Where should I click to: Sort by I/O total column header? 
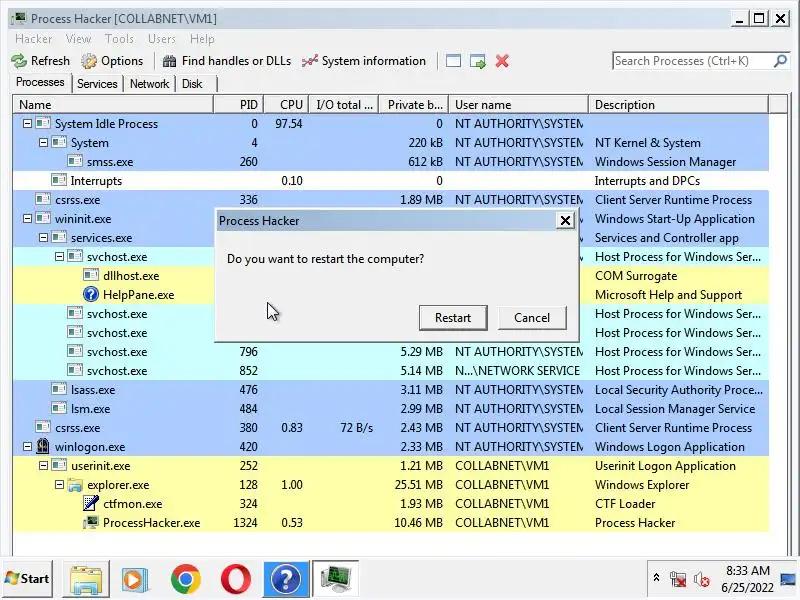(x=344, y=105)
